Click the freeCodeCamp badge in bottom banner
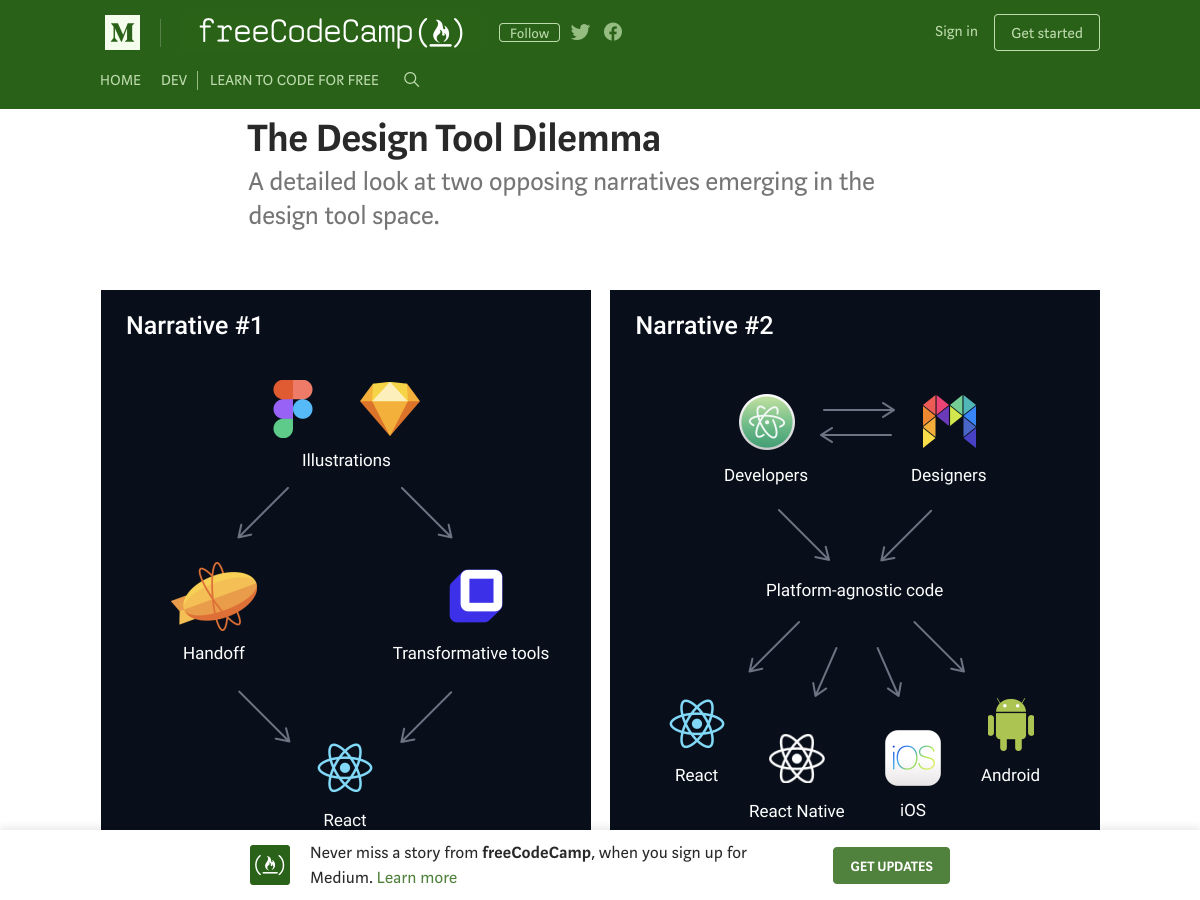1200x900 pixels. (270, 865)
